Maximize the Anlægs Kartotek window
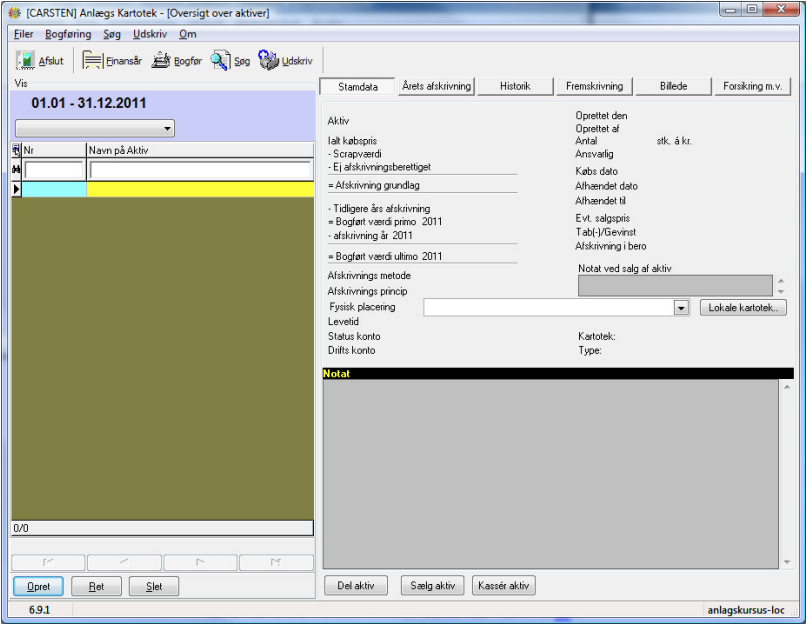Viewport: 808px width, 624px height. 752,9
